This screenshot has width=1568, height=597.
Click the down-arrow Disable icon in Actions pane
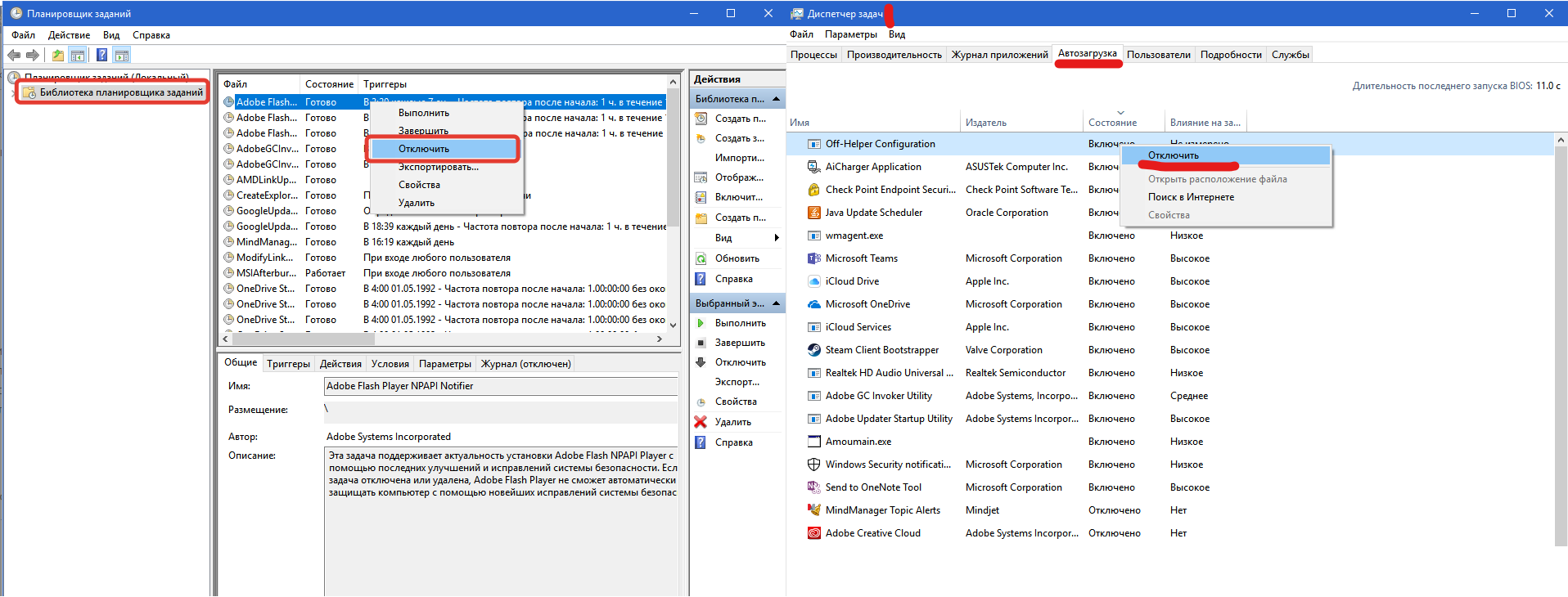coord(701,362)
